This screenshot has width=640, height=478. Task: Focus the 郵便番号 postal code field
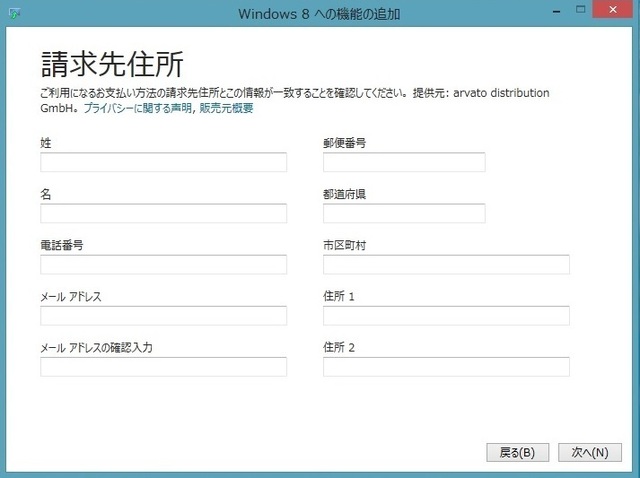(404, 162)
